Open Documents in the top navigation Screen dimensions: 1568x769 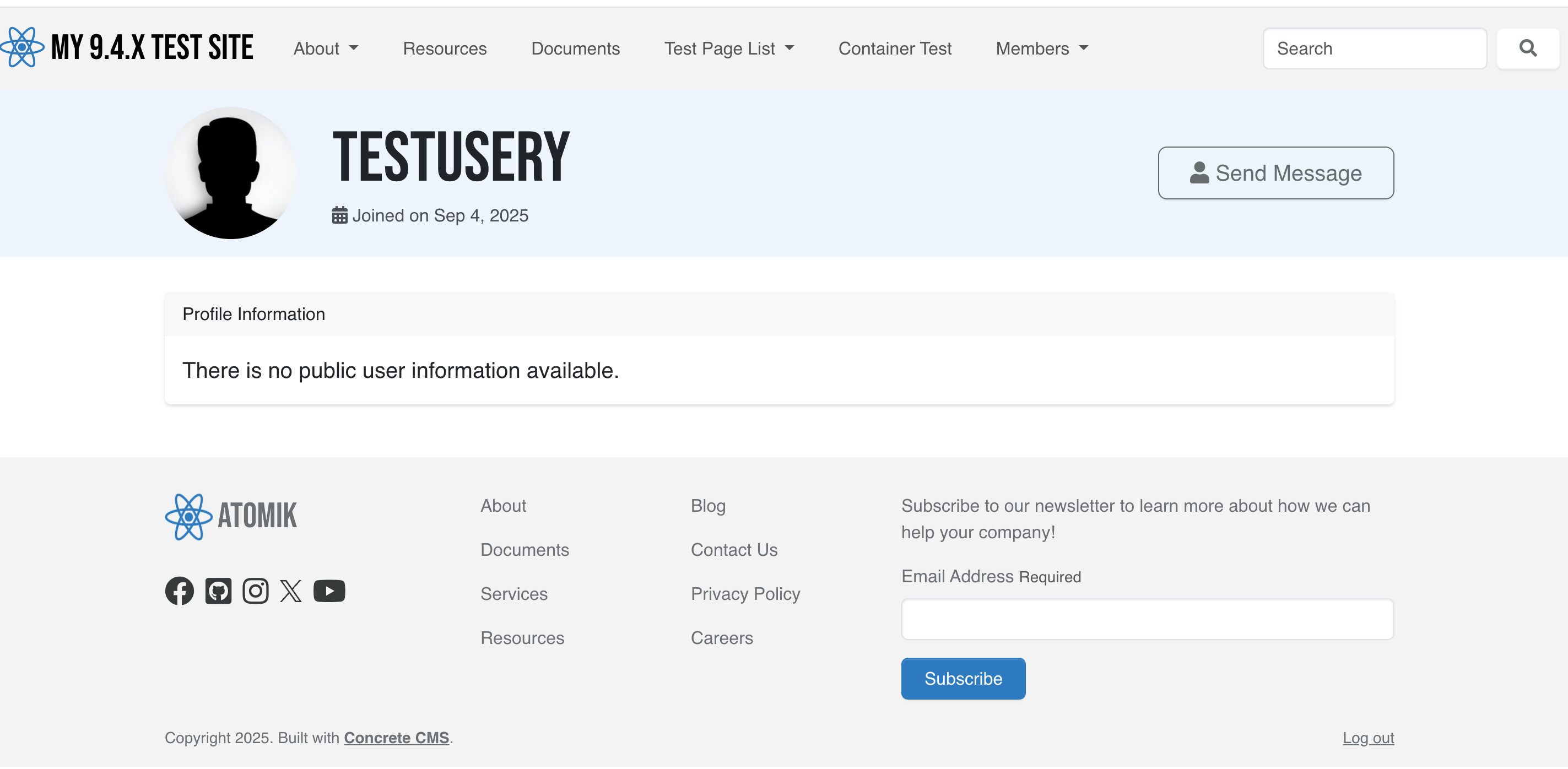coord(575,48)
